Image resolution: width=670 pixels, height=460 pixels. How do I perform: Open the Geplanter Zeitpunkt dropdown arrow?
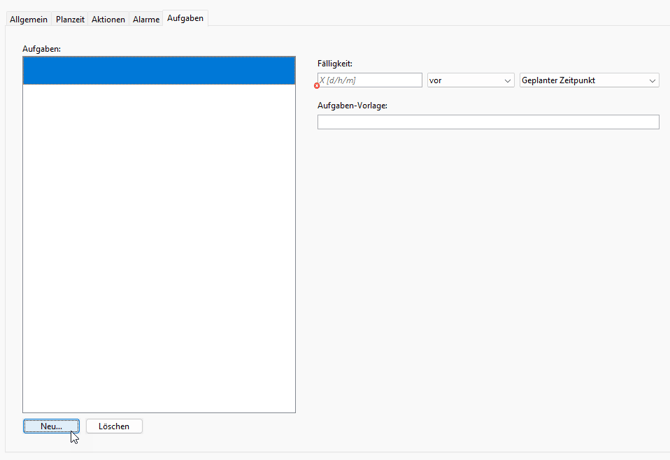652,80
